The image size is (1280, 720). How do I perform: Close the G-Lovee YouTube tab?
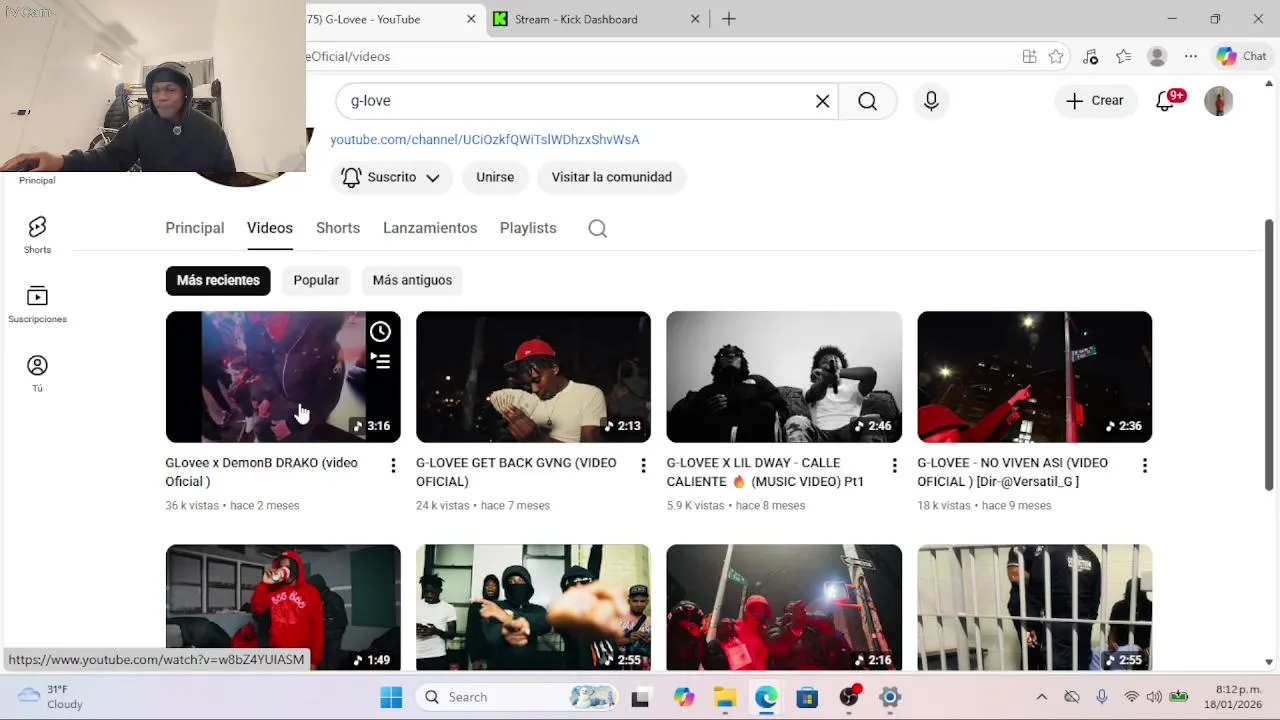[471, 19]
